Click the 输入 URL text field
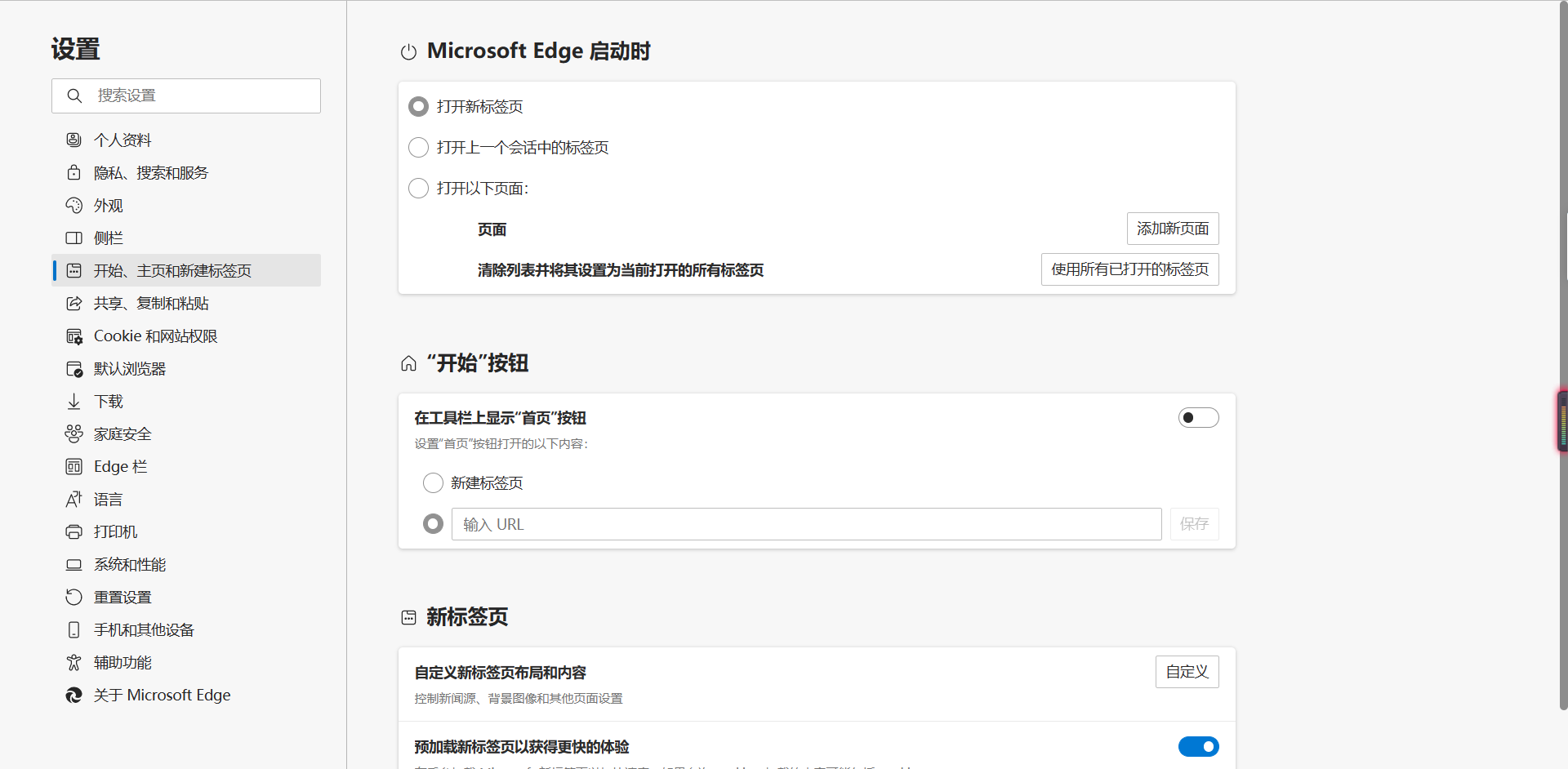The width and height of the screenshot is (1568, 769). (x=806, y=524)
